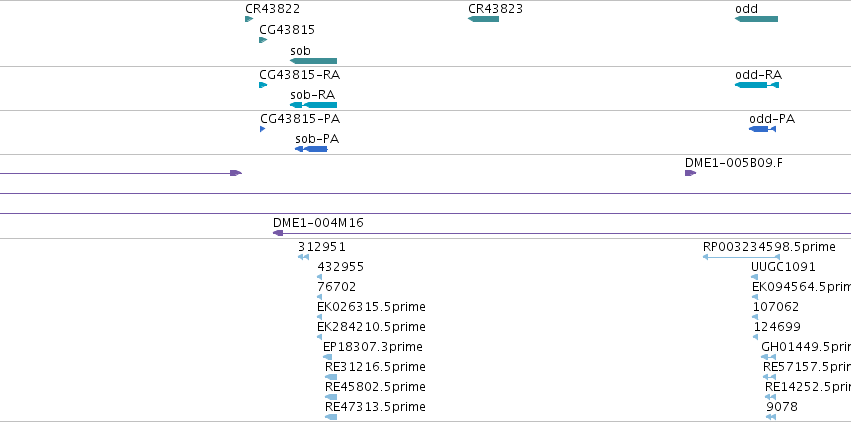Click the GH01449.5prime EST glyph
851x422 pixels.
pyautogui.click(x=768, y=357)
